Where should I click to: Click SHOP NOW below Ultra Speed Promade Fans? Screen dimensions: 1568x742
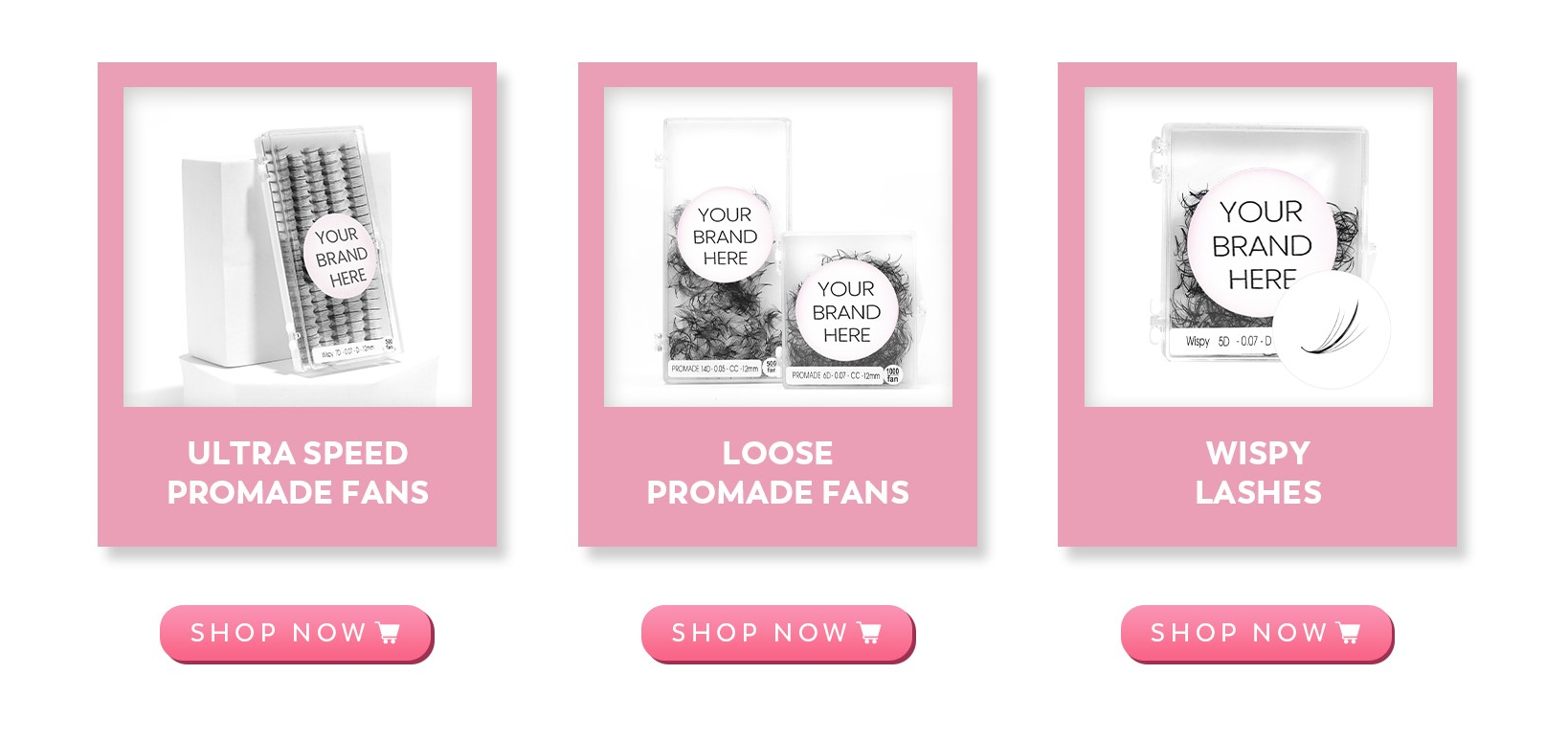coord(297,633)
